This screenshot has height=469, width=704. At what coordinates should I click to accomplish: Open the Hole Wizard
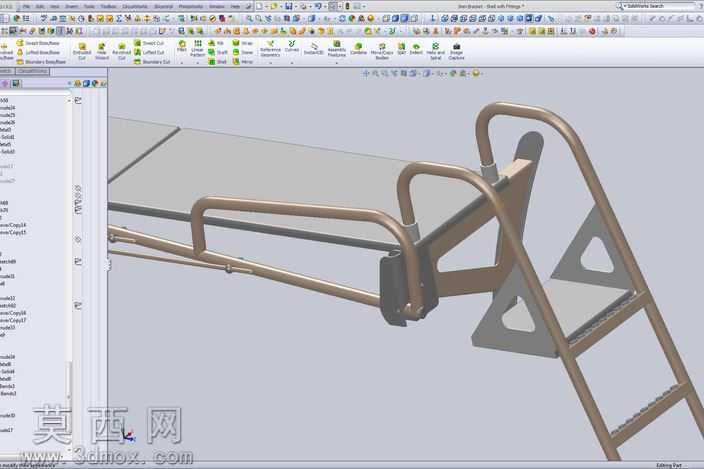(x=102, y=52)
